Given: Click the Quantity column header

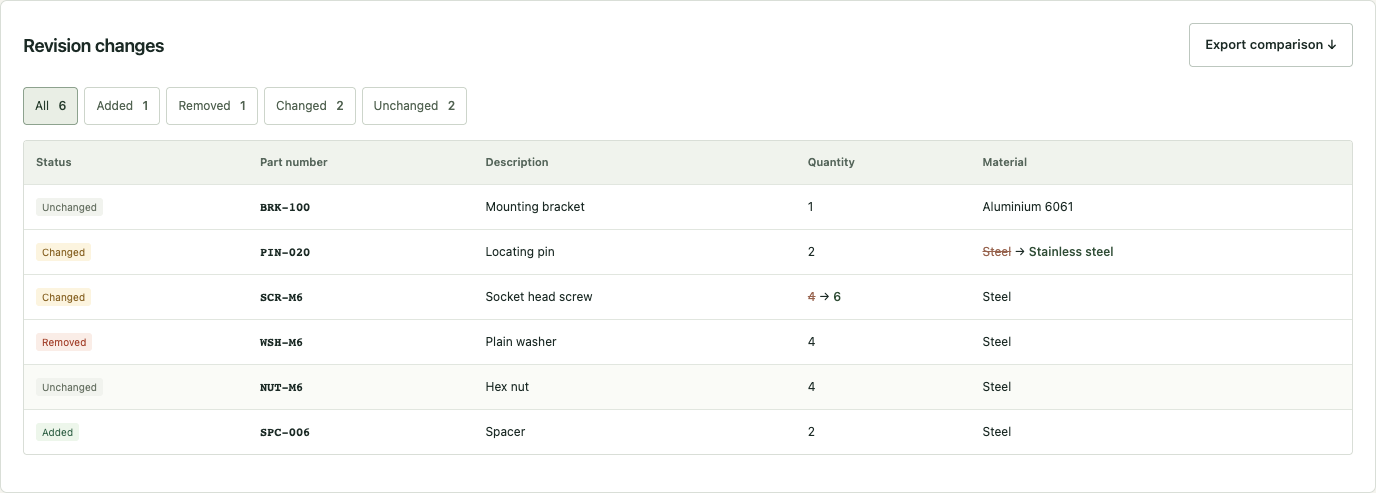Looking at the screenshot, I should (831, 162).
